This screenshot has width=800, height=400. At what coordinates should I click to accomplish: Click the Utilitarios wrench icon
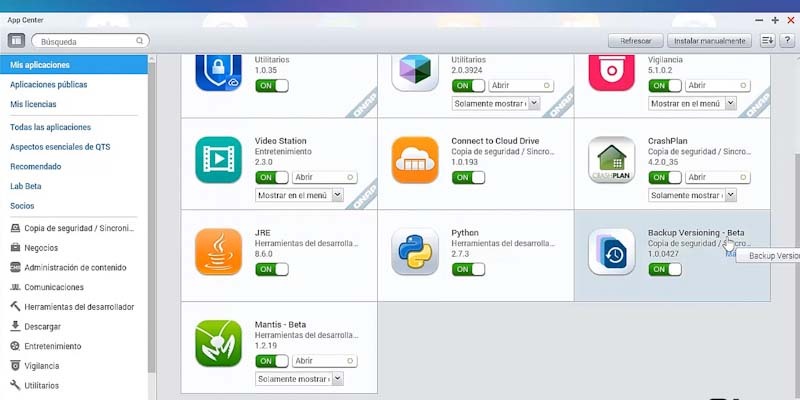click(15, 386)
